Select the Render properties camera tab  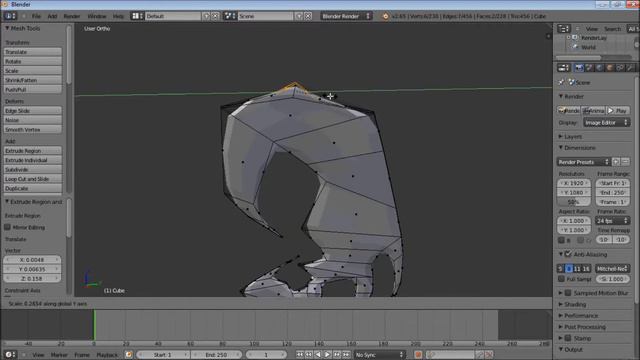click(579, 68)
